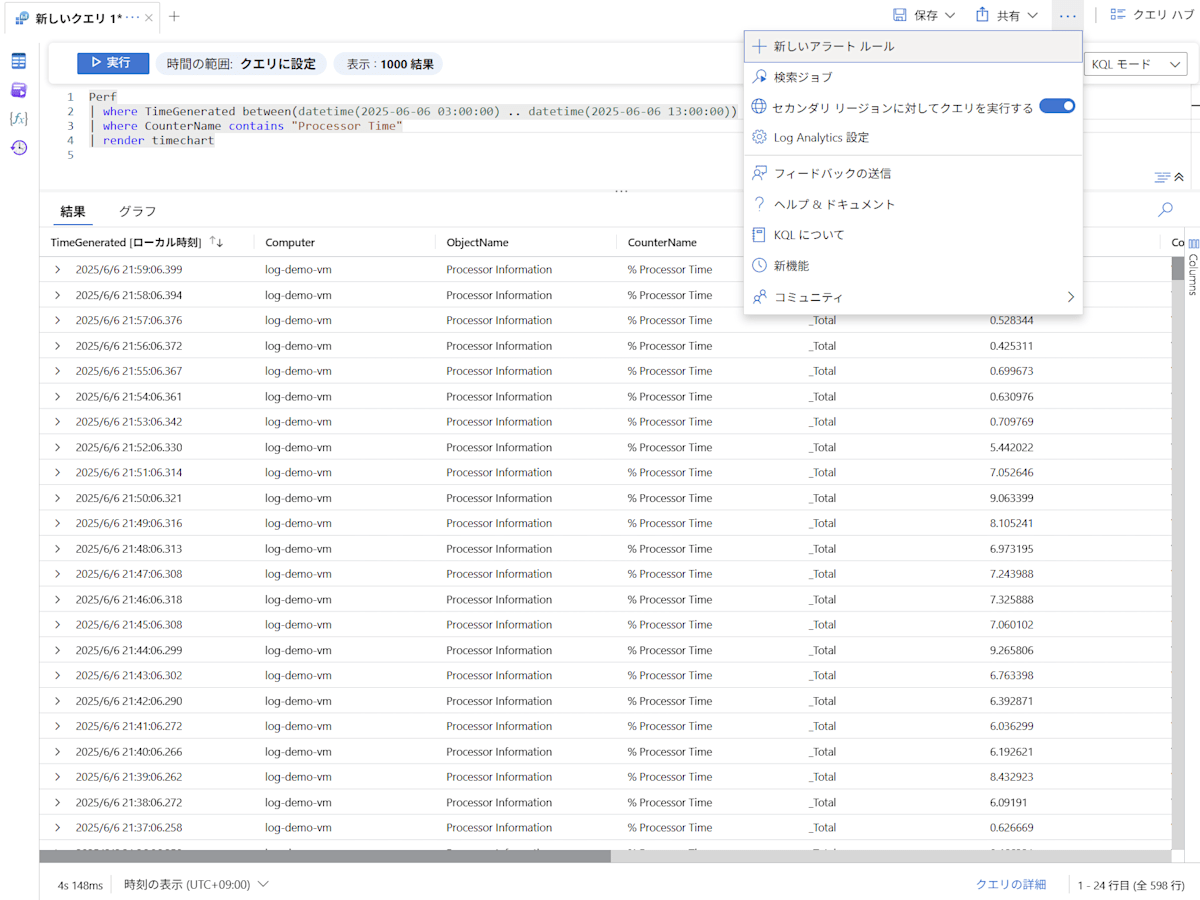1200x900 pixels.
Task: Click the 2025/6/6 21:50:06.321 timestamp cell
Action: [129, 498]
